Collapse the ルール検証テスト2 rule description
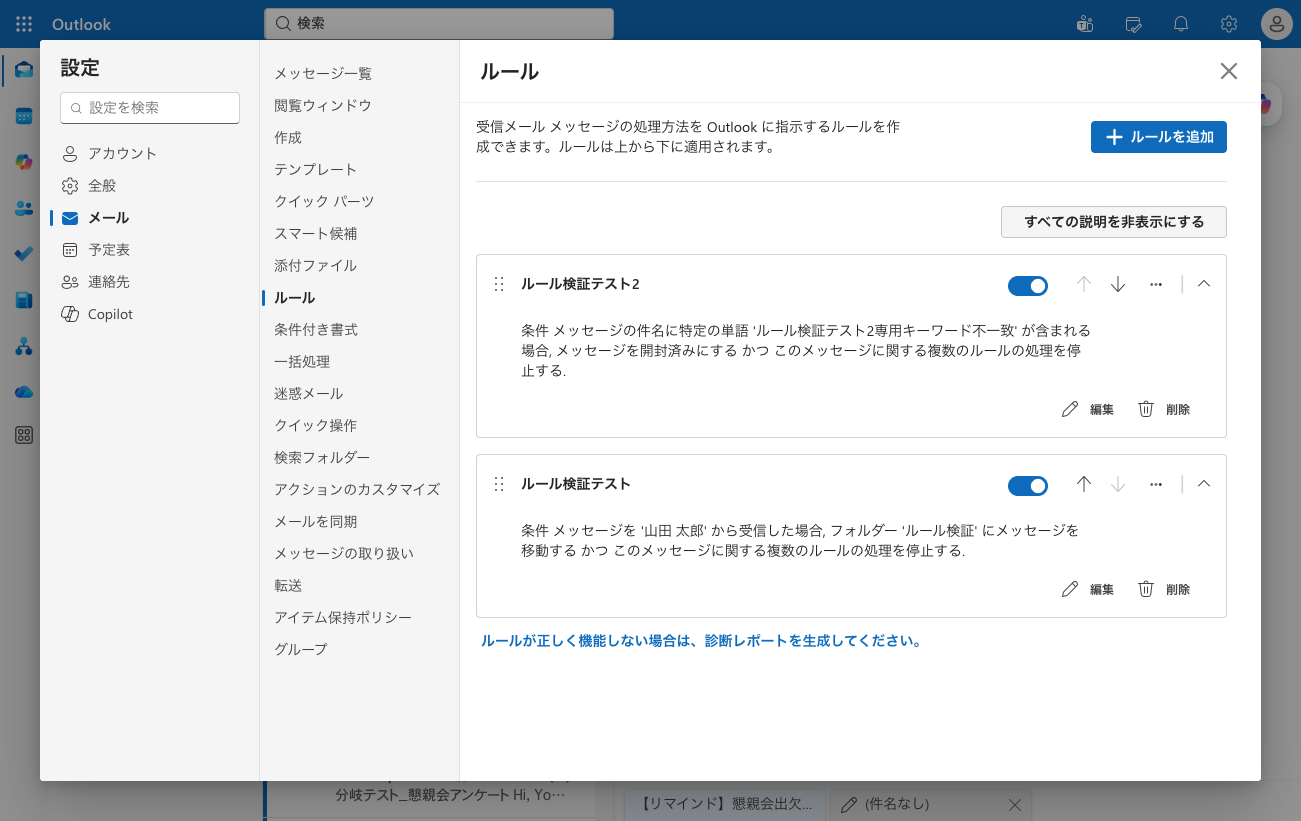1301x821 pixels. point(1204,284)
